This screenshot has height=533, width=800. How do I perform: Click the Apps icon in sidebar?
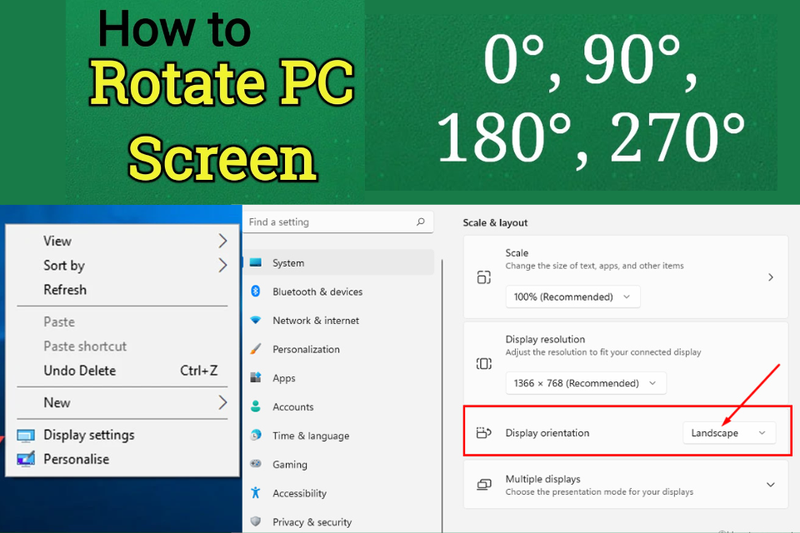(256, 377)
